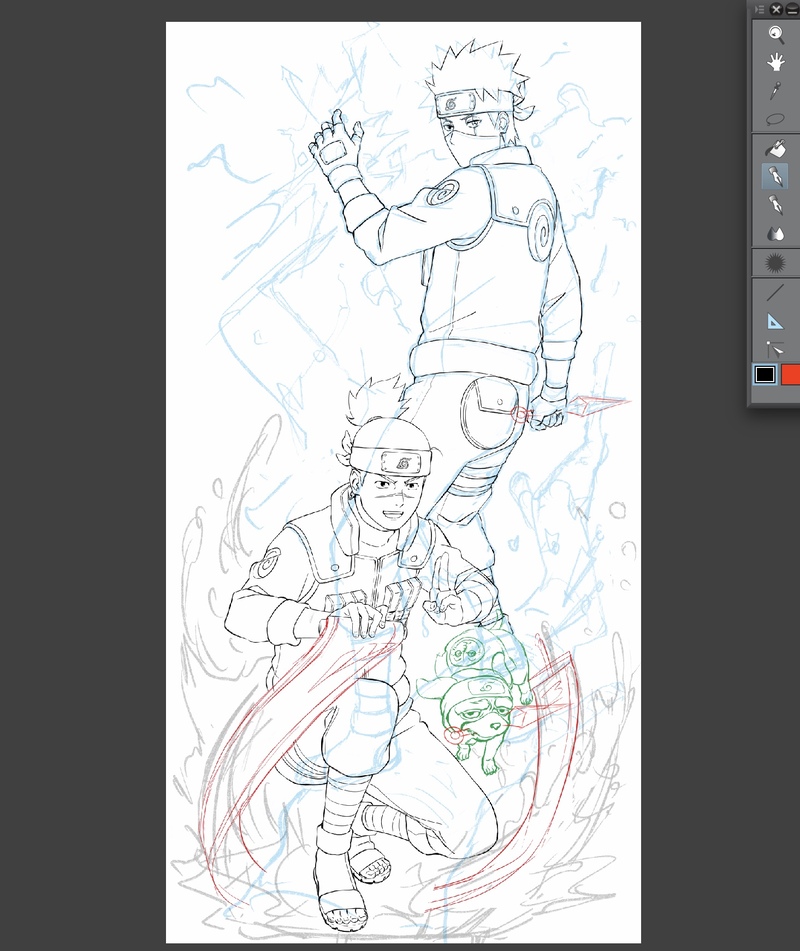Viewport: 800px width, 951px height.
Task: Select the Blend droplets tool
Action: [776, 234]
